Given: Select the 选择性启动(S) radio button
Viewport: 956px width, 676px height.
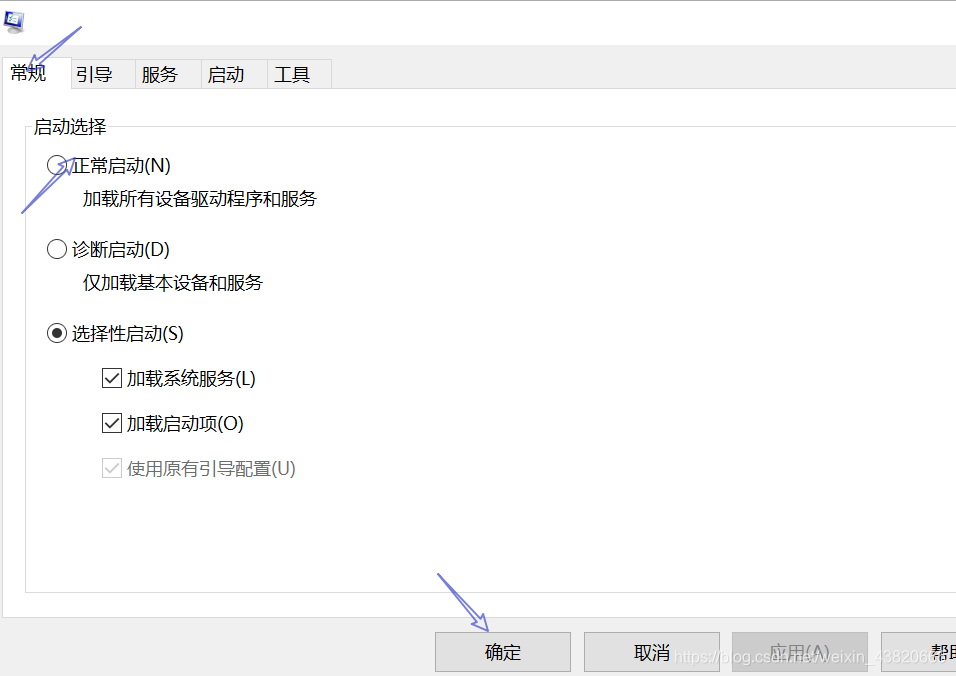Looking at the screenshot, I should 57,333.
